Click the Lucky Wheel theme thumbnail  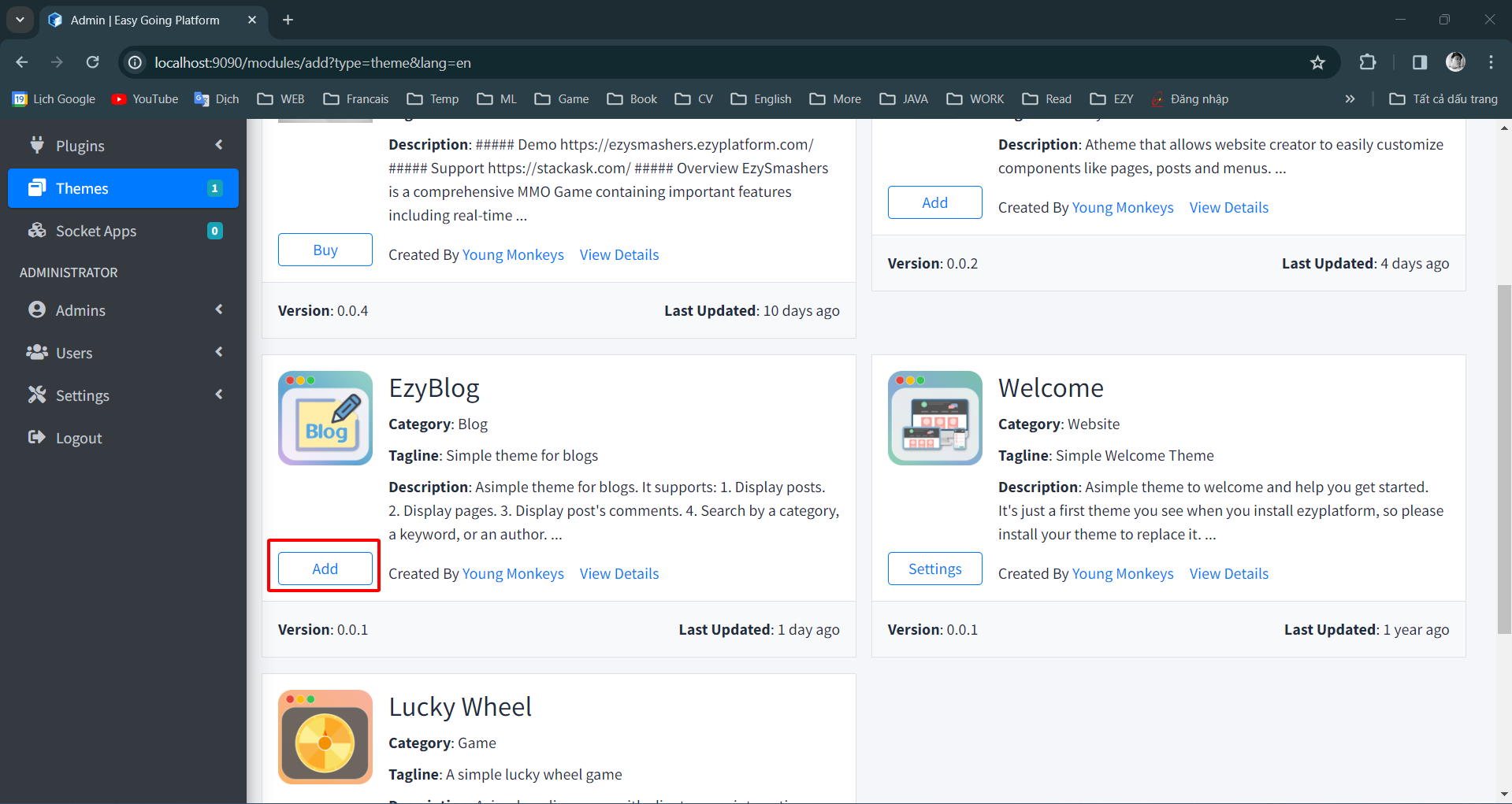[x=325, y=736]
